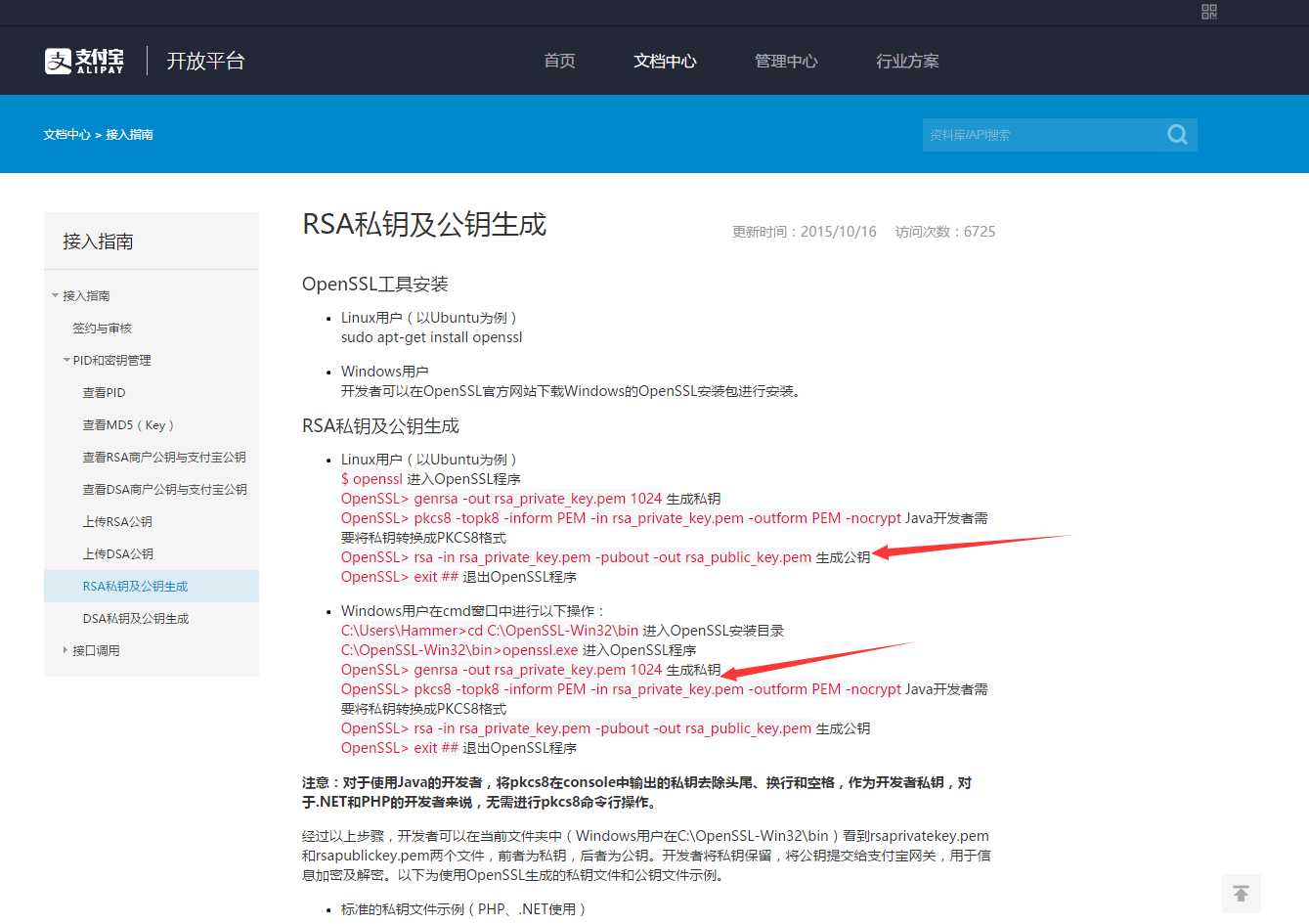Screen dimensions: 1309x924
Task: Collapse the top-level 接入指南 tree node
Action: 56,295
